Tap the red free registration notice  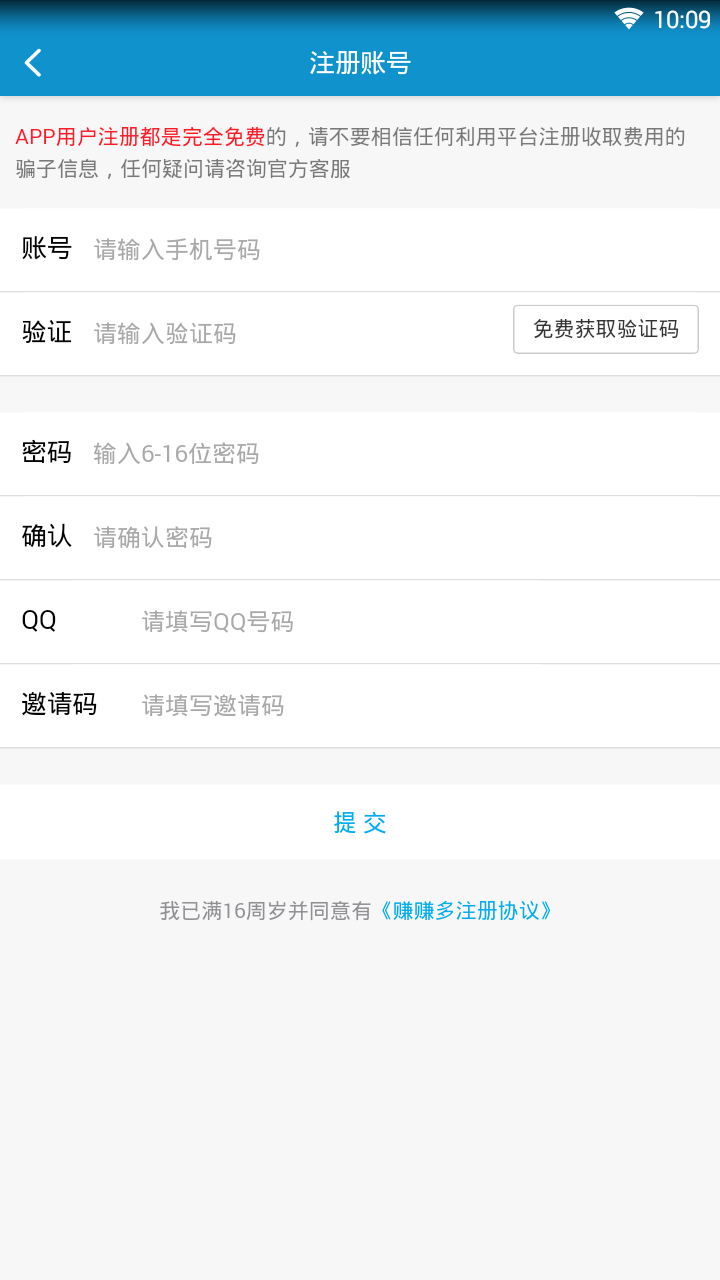(140, 137)
